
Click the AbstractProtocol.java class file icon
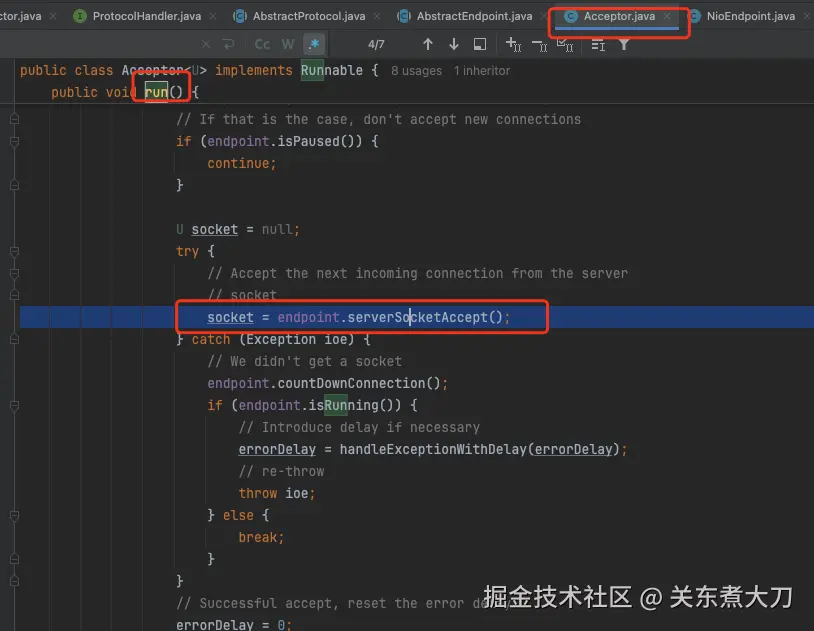(x=240, y=16)
